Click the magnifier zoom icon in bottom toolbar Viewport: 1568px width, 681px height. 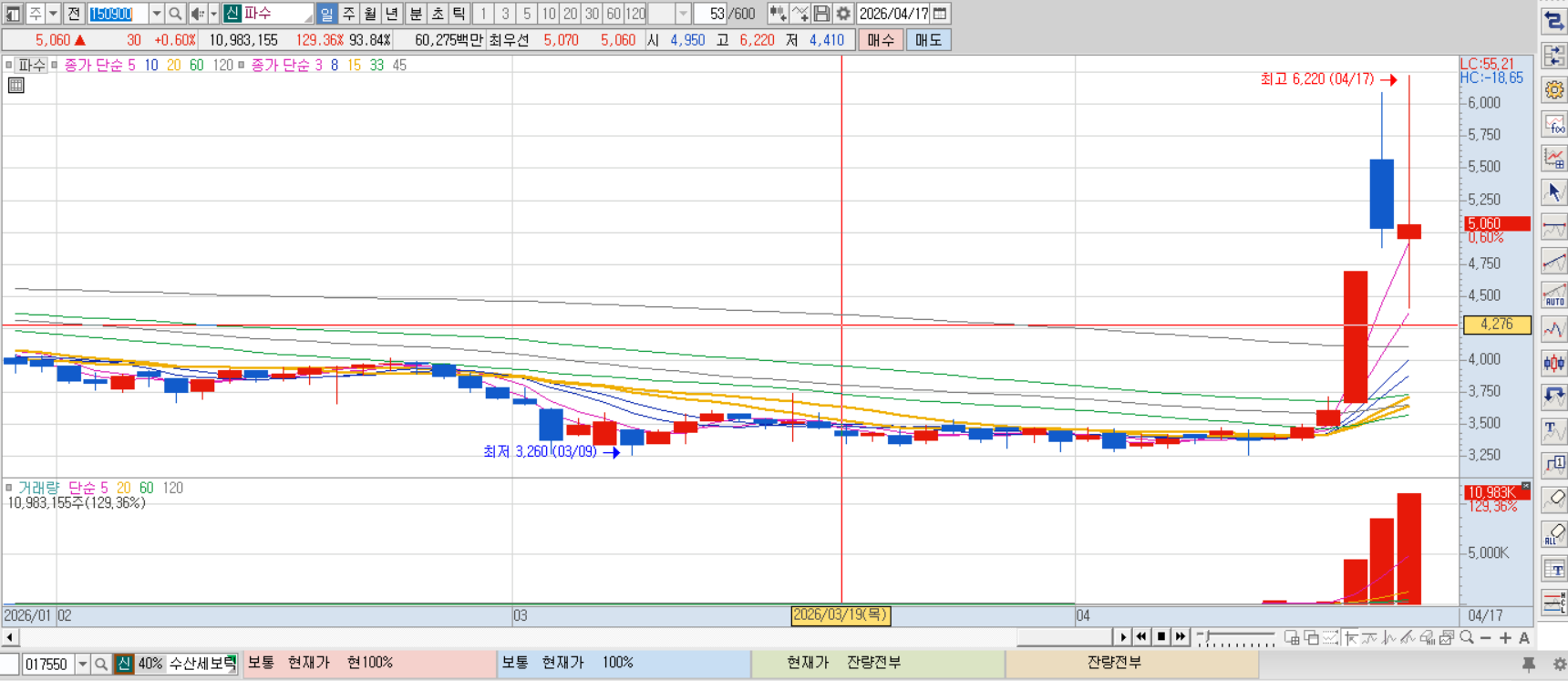coord(1467,637)
